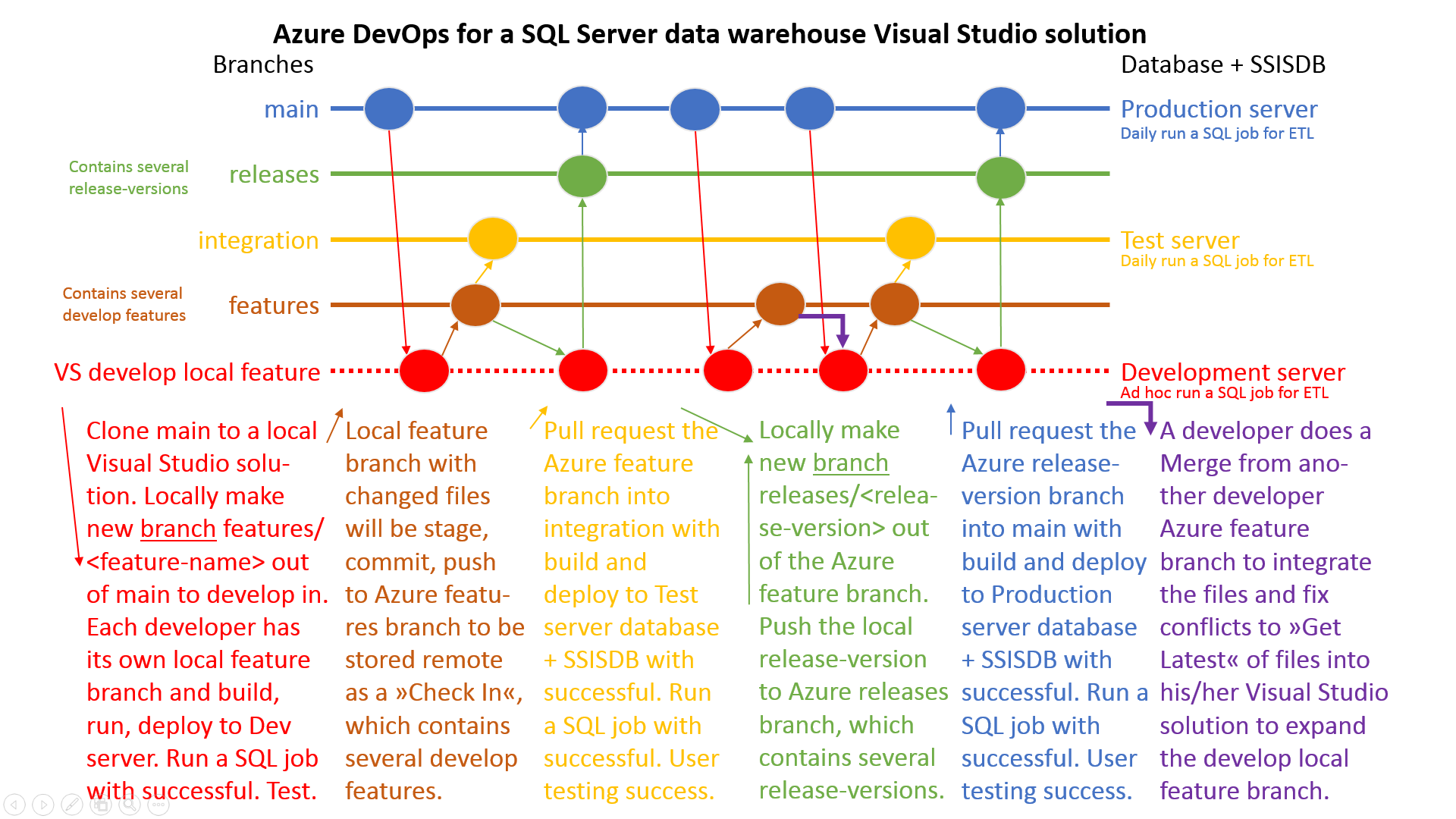Click the last blue node on the main line
Viewport: 1456px width, 819px height.
coord(1001,108)
